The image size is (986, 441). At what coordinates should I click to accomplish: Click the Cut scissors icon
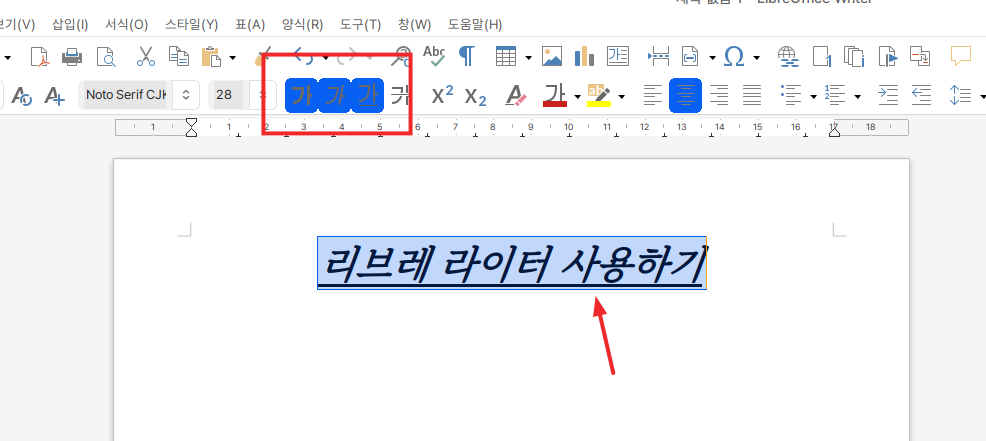coord(146,56)
